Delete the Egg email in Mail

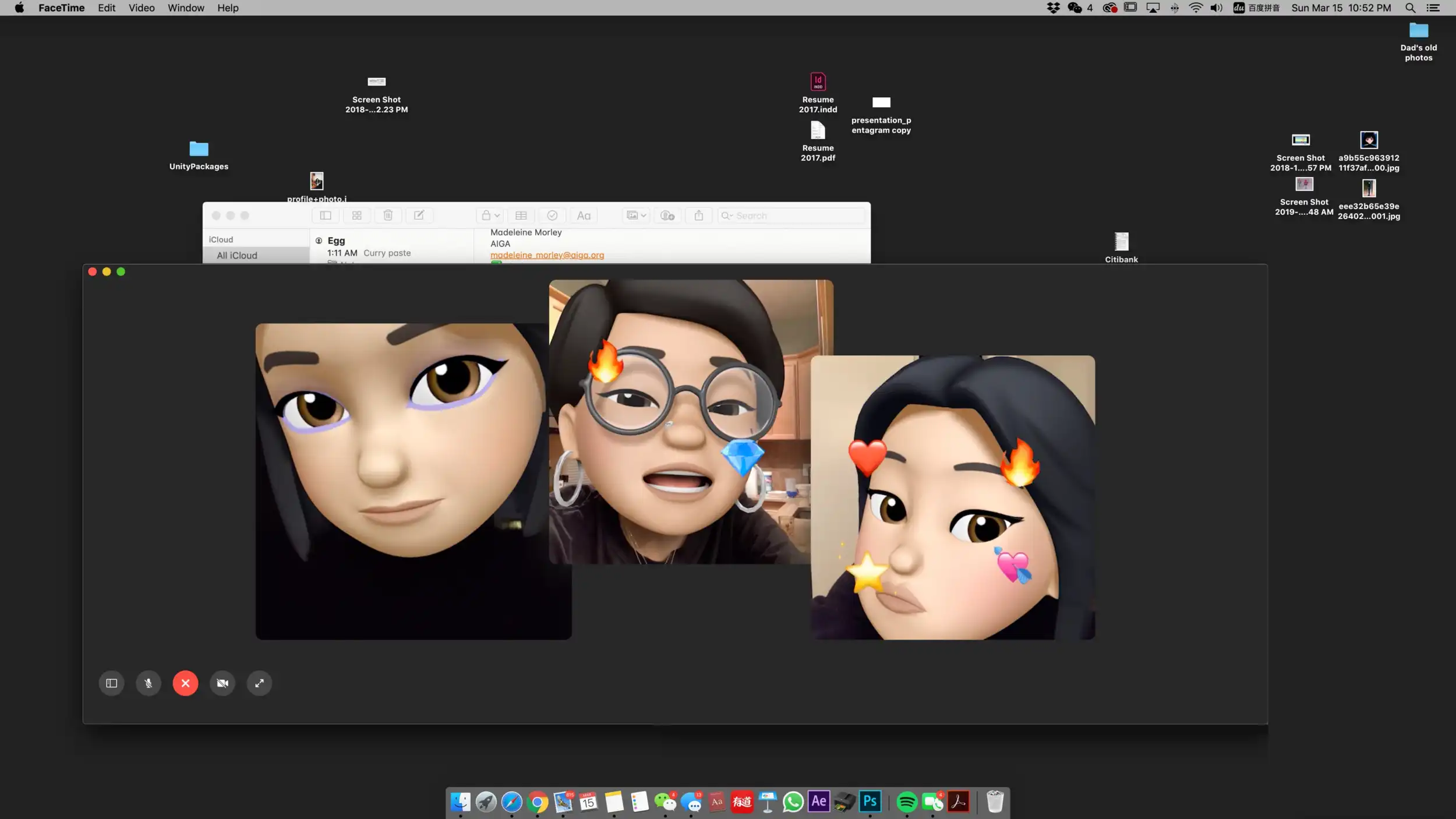click(388, 215)
